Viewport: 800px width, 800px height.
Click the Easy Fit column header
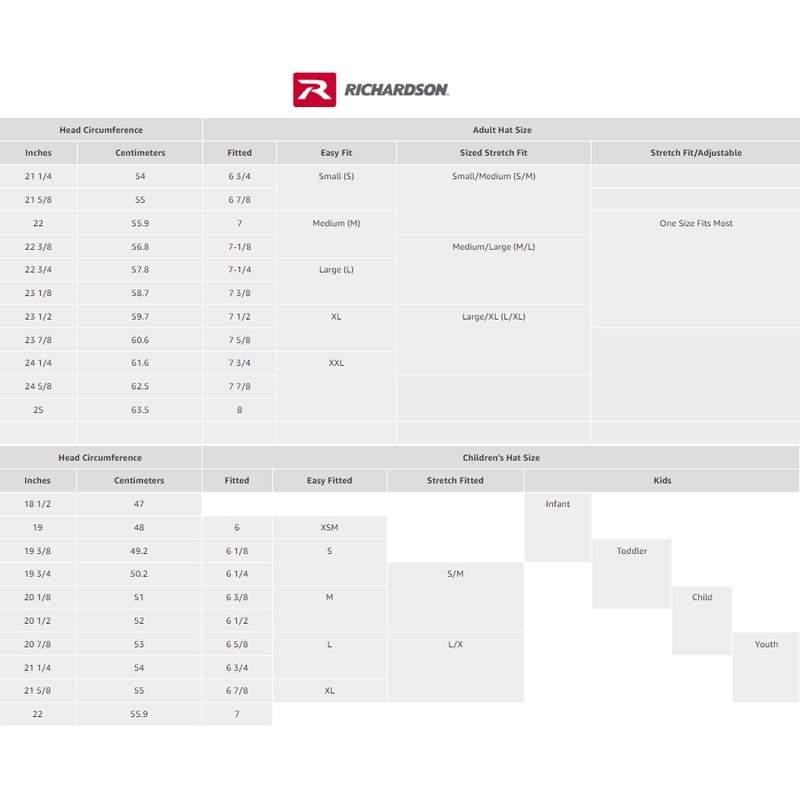tap(336, 153)
